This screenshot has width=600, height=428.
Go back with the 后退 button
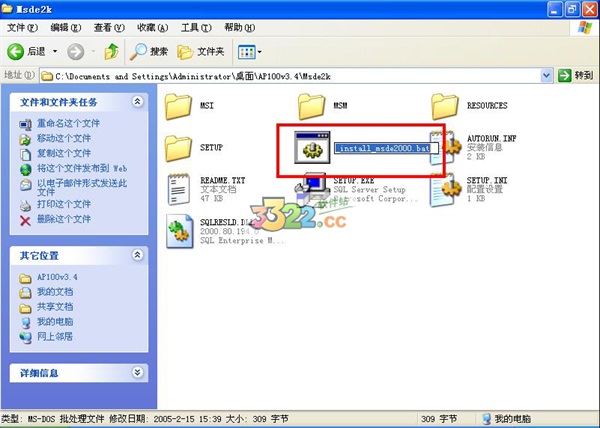click(x=26, y=51)
